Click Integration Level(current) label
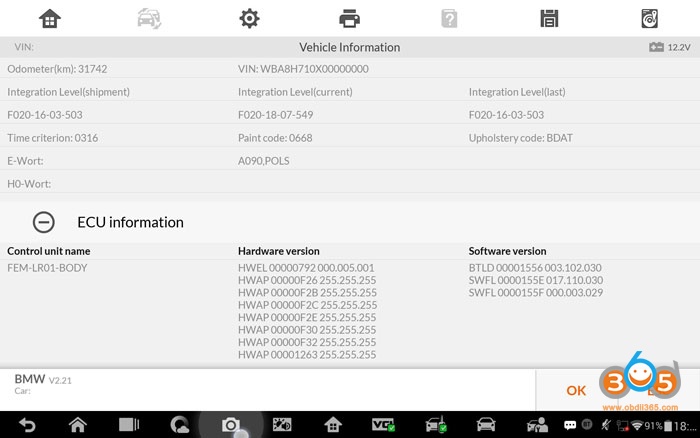 pos(295,92)
